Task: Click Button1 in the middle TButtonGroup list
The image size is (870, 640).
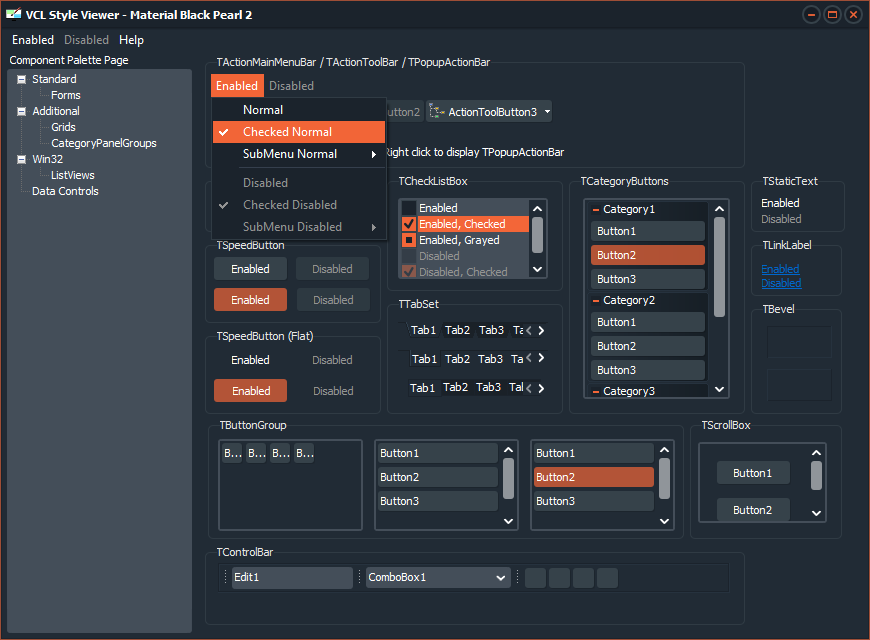Action: (437, 453)
